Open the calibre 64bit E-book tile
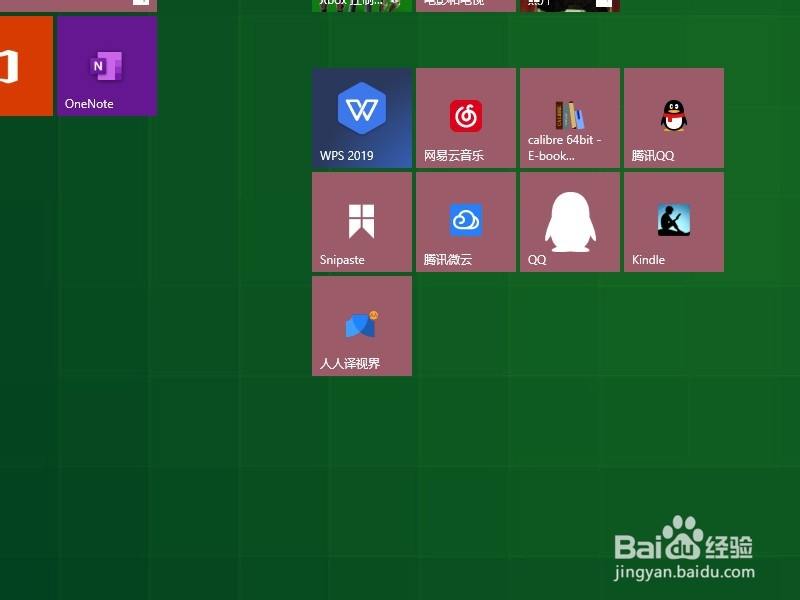This screenshot has width=800, height=600. pos(570,118)
